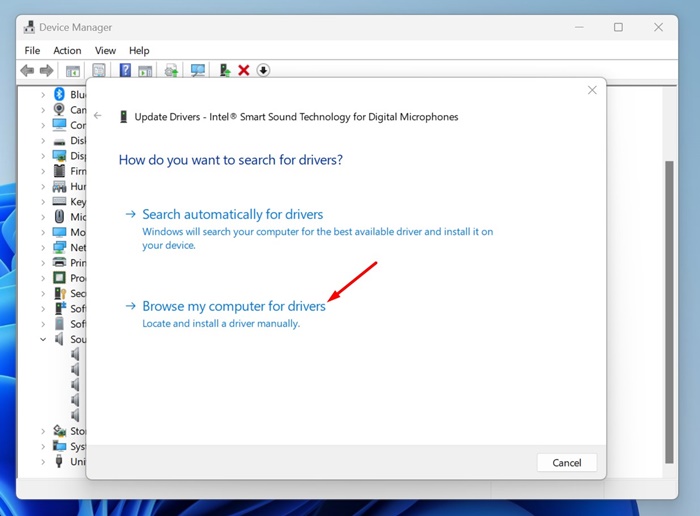This screenshot has width=700, height=516.
Task: Click the action pane toolbar icon
Action: 145,71
